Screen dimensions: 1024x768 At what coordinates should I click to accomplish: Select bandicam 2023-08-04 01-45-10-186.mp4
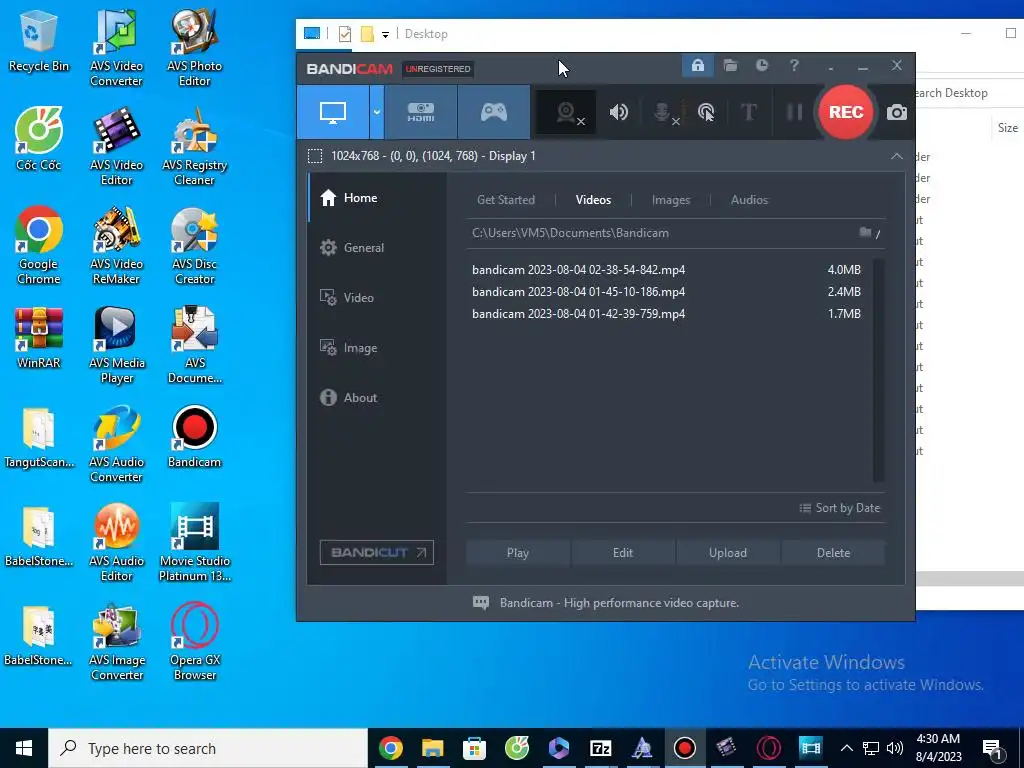tap(667, 292)
